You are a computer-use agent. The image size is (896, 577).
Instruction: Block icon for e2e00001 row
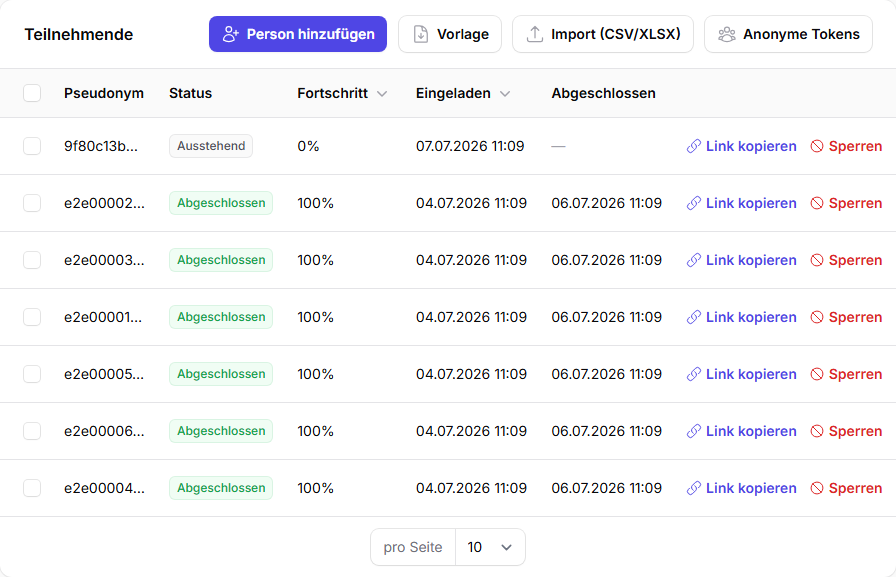817,318
